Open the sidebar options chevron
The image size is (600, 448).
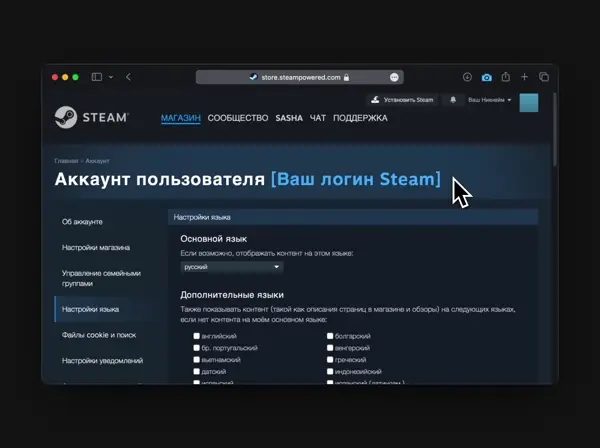(x=111, y=77)
